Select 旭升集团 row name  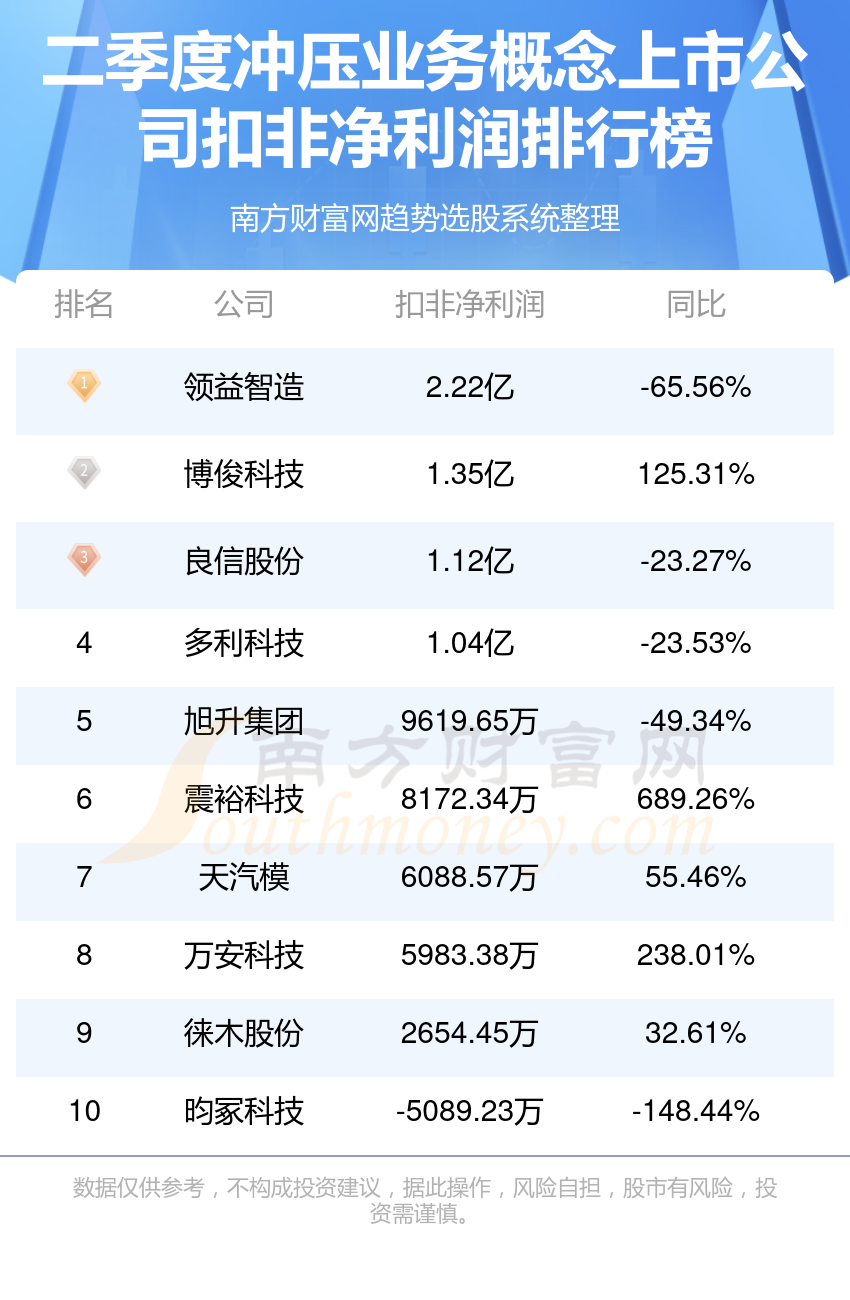click(x=244, y=721)
